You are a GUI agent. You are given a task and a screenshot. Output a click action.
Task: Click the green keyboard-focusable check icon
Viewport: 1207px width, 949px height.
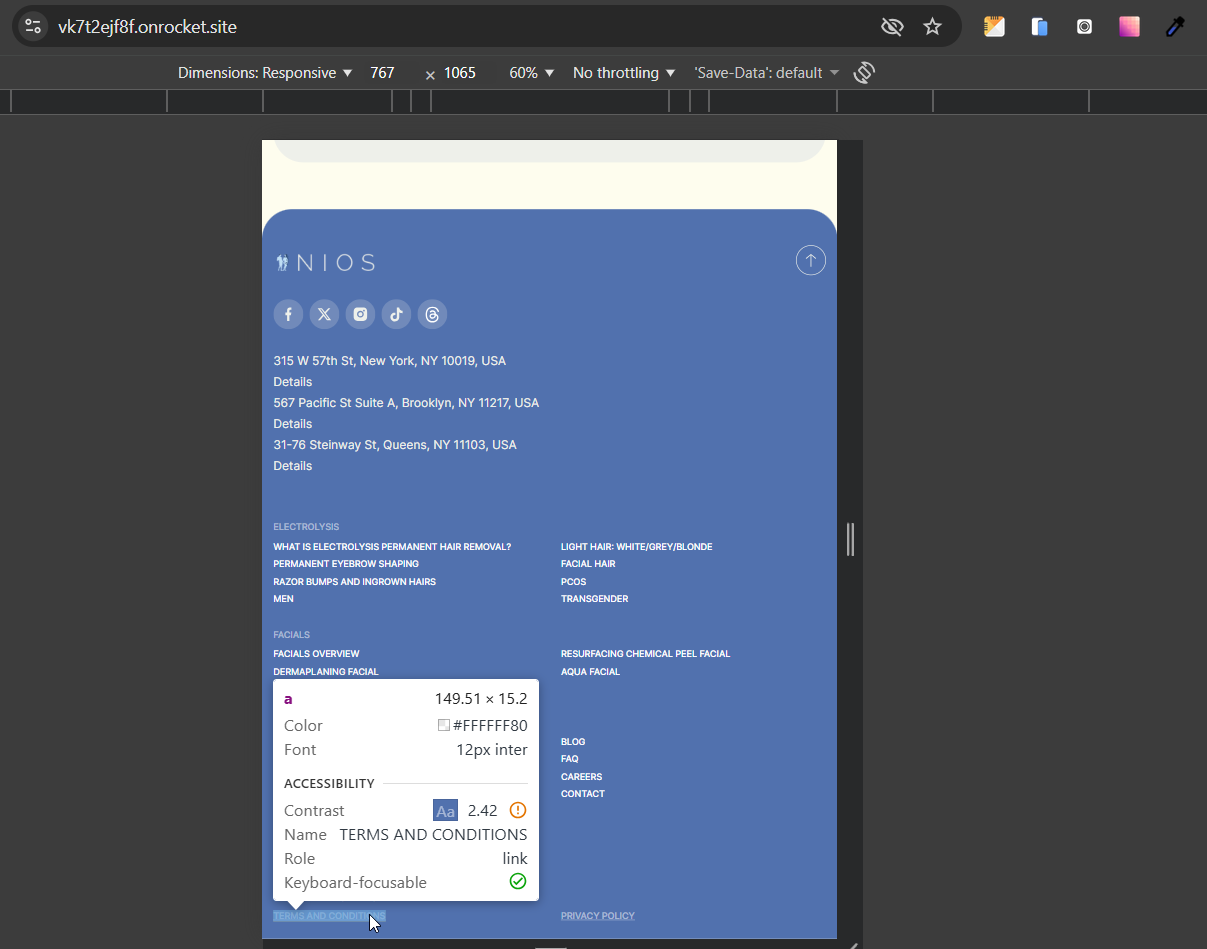518,882
